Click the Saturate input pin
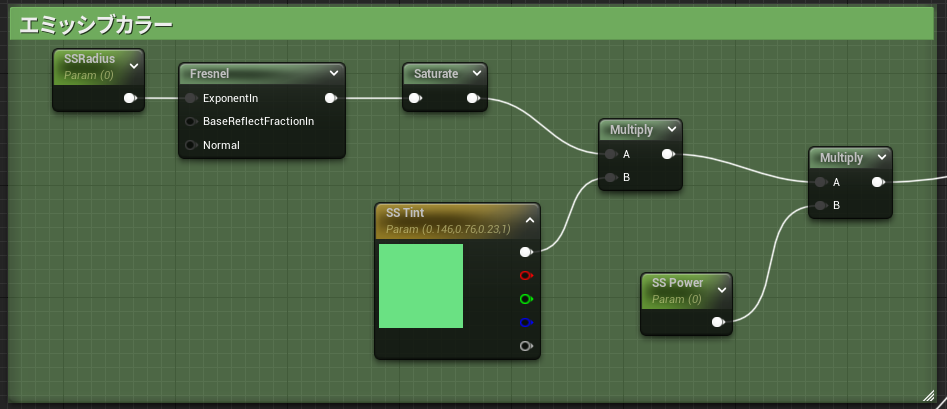 point(416,98)
